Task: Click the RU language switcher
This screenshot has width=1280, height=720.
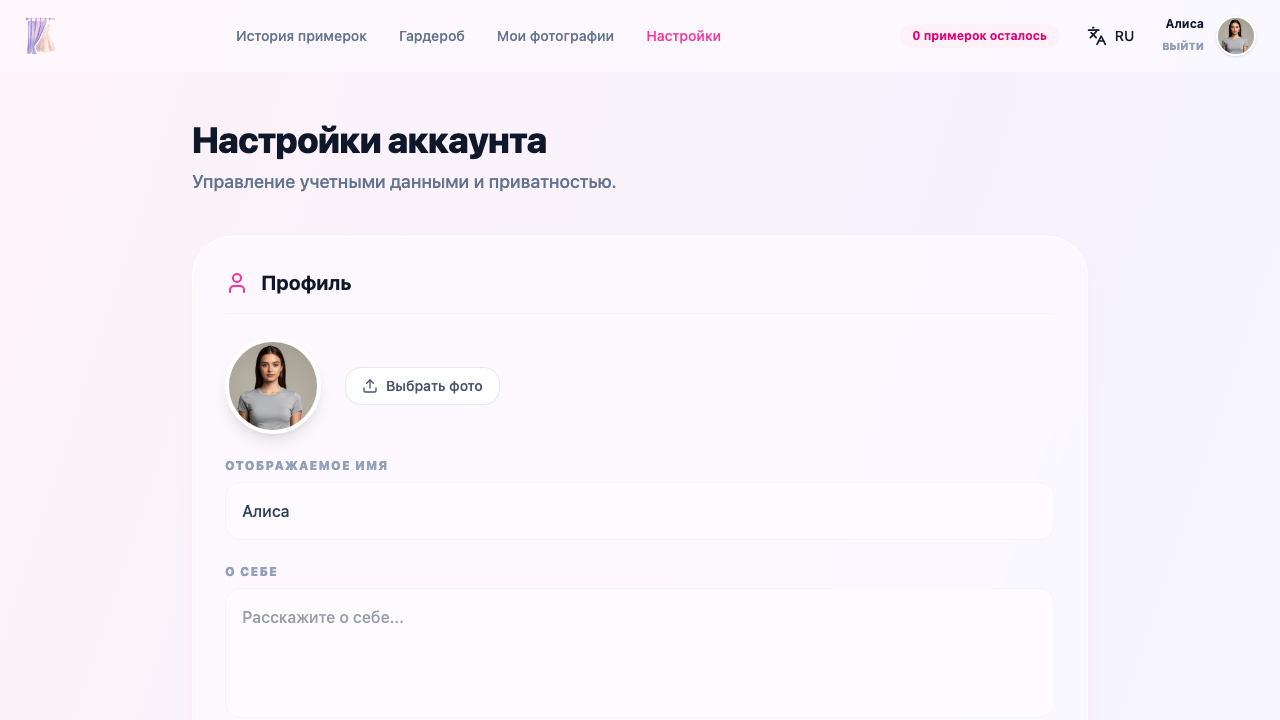Action: pos(1124,35)
